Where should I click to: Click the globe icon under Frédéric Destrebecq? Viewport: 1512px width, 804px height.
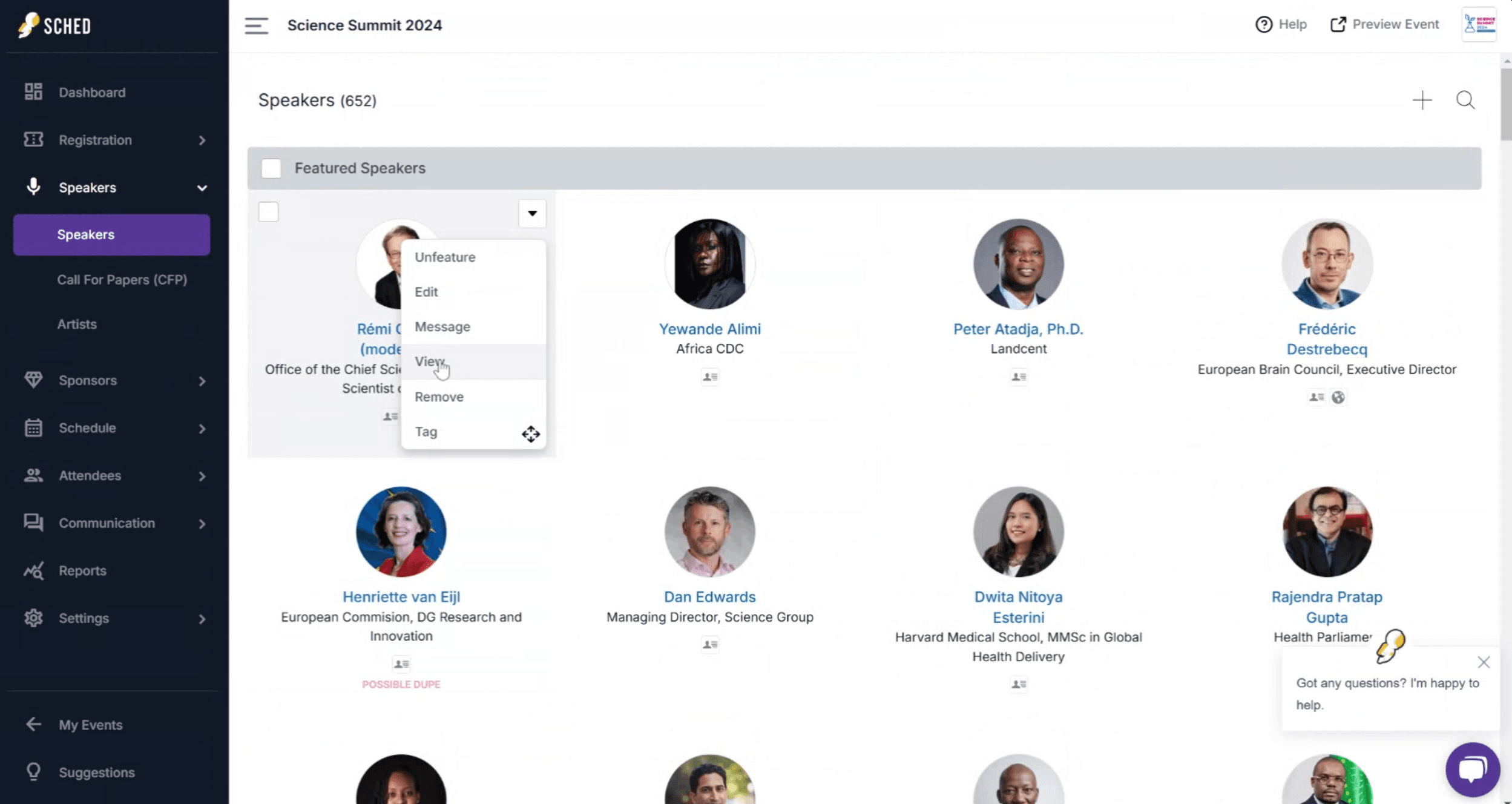tap(1338, 398)
